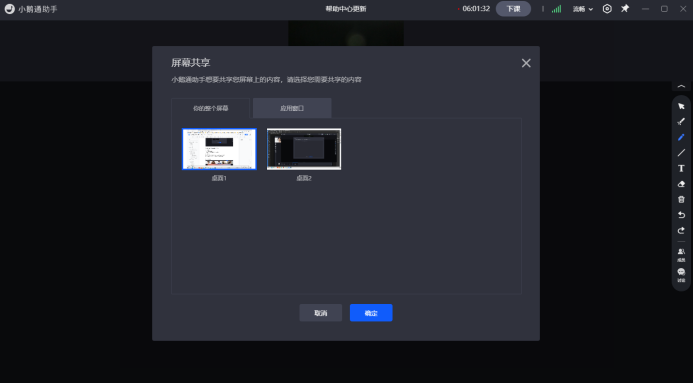693x383 pixels.
Task: Click the blue 确定 button
Action: coord(371,313)
